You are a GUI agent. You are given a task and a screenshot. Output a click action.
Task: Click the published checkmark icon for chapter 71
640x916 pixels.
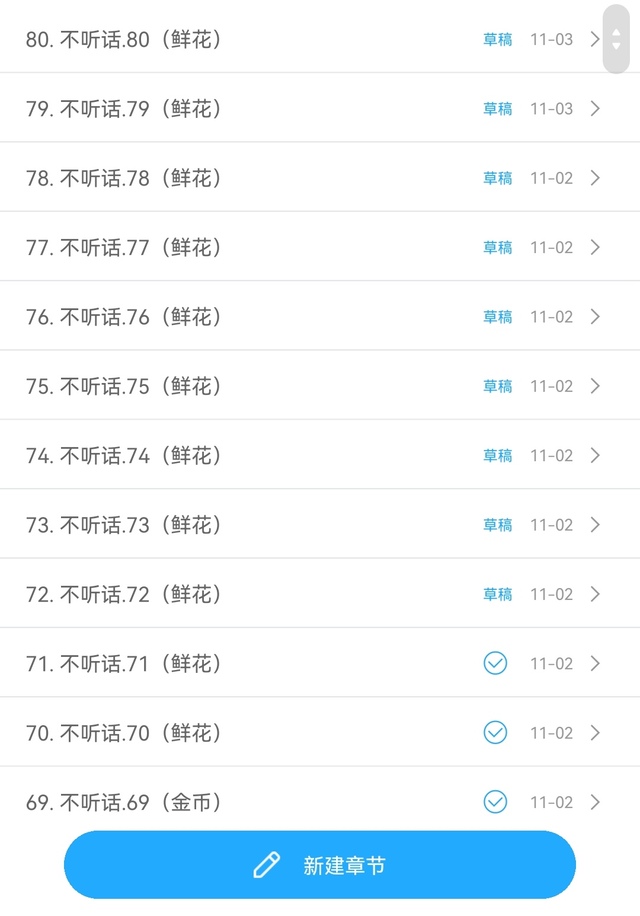coord(495,663)
